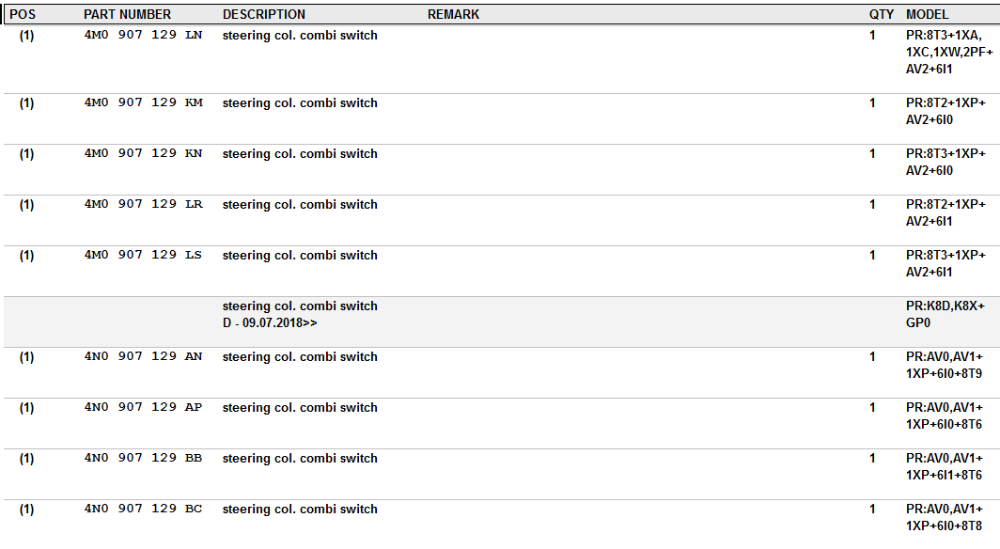
Task: Choose part number 4N0 907 129 BC
Action: coord(143,509)
